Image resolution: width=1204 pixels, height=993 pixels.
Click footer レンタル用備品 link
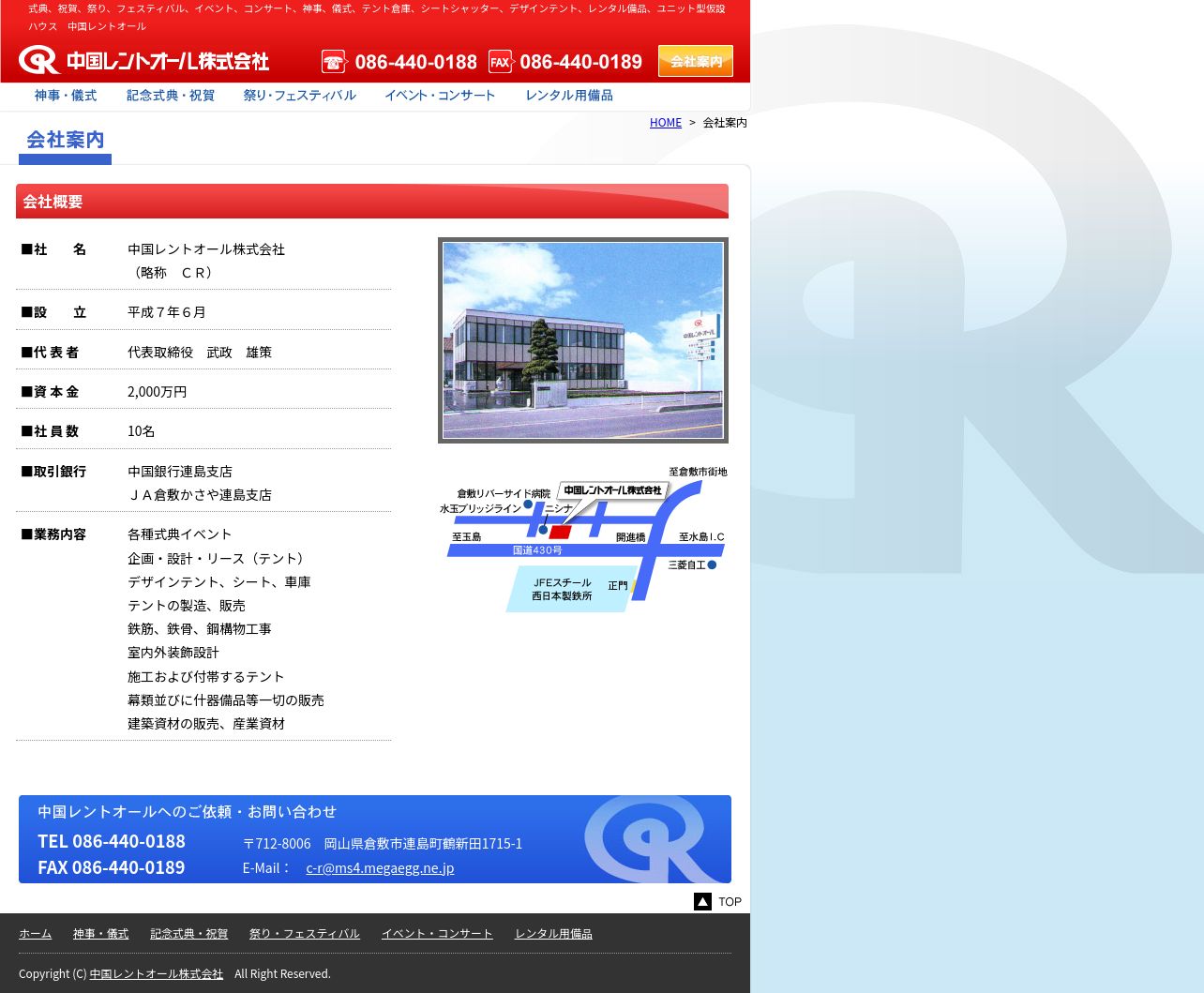(553, 934)
